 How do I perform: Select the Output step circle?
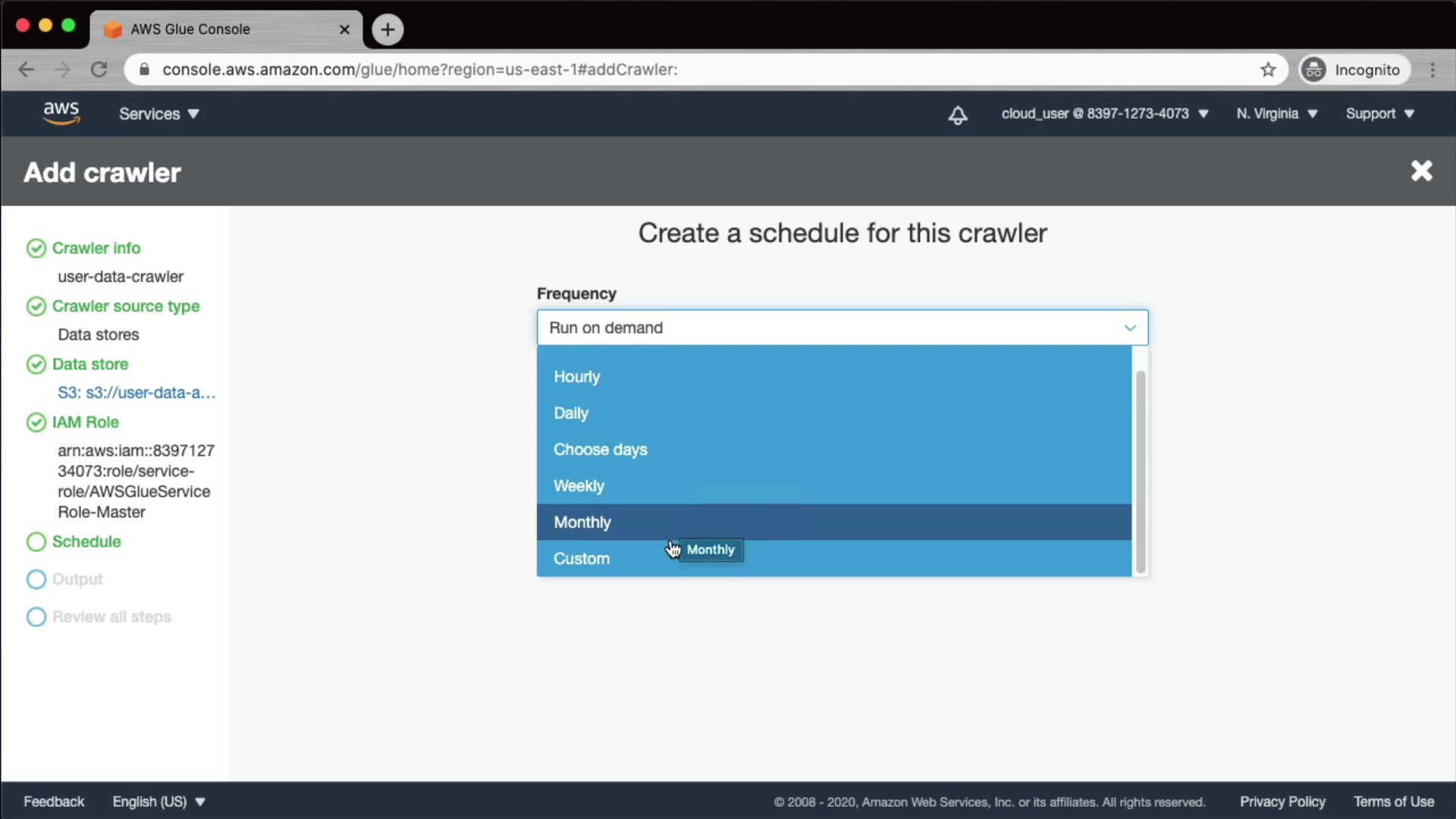pos(36,579)
